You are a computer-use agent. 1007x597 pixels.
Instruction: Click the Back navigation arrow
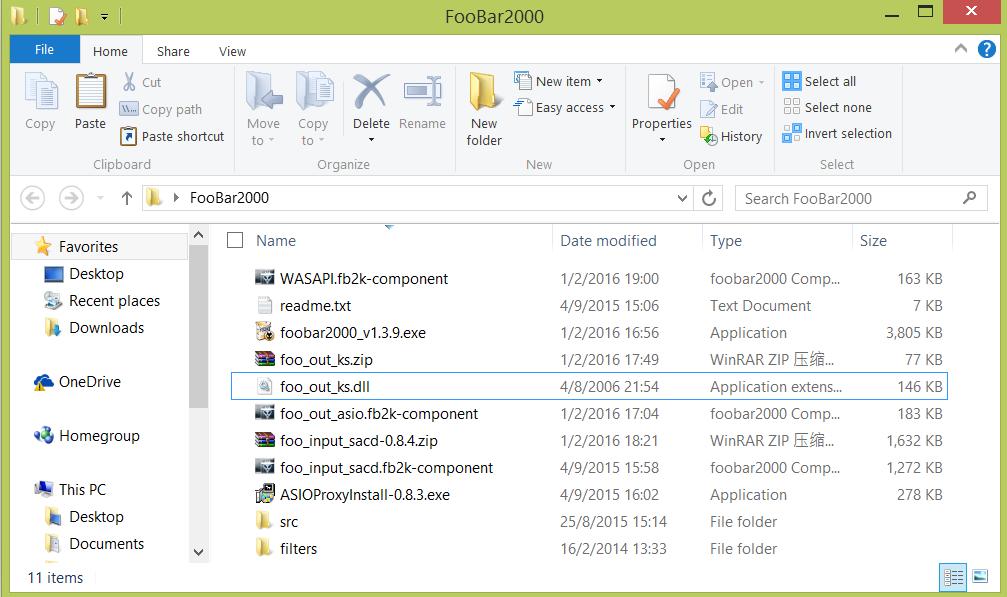point(33,198)
